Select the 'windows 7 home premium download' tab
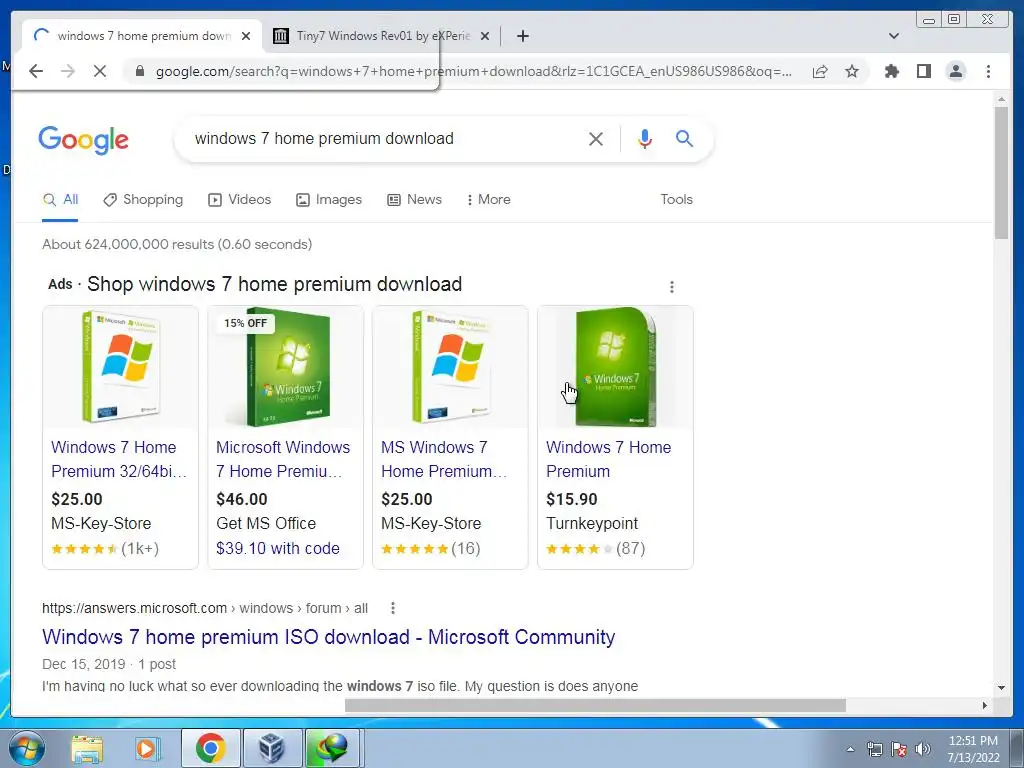The height and width of the screenshot is (768, 1024). (x=143, y=36)
